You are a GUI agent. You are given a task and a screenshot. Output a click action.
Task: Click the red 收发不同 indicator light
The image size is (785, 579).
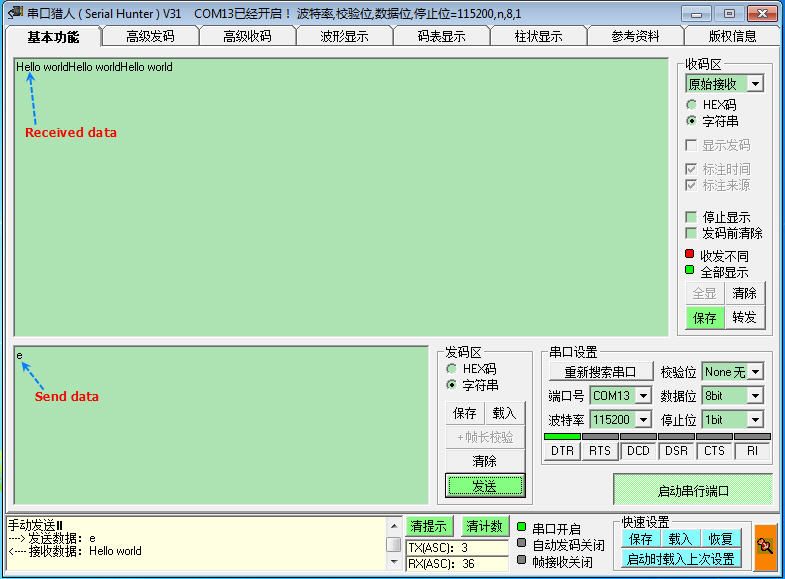tap(690, 254)
